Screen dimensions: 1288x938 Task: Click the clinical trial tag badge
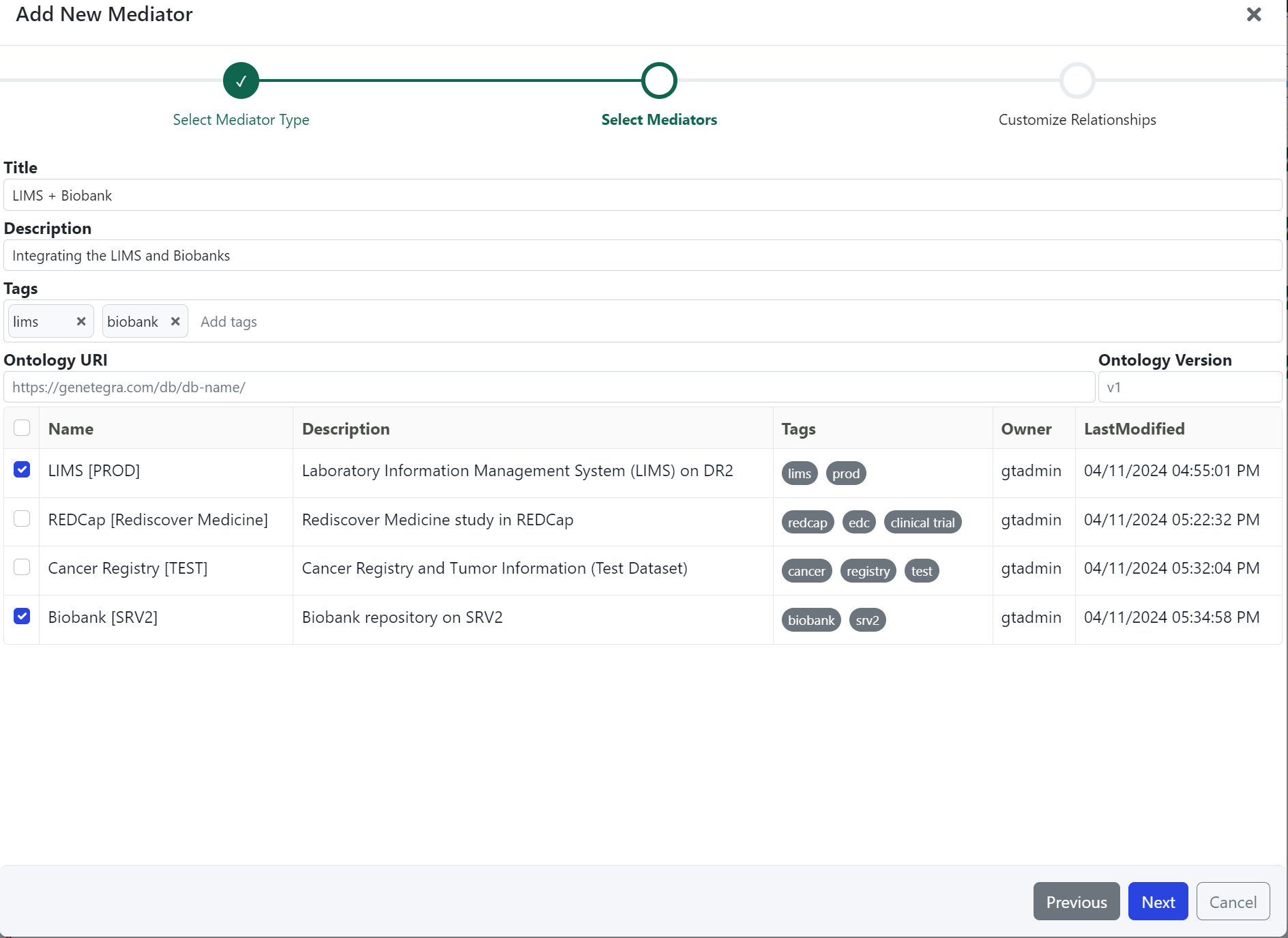[922, 523]
